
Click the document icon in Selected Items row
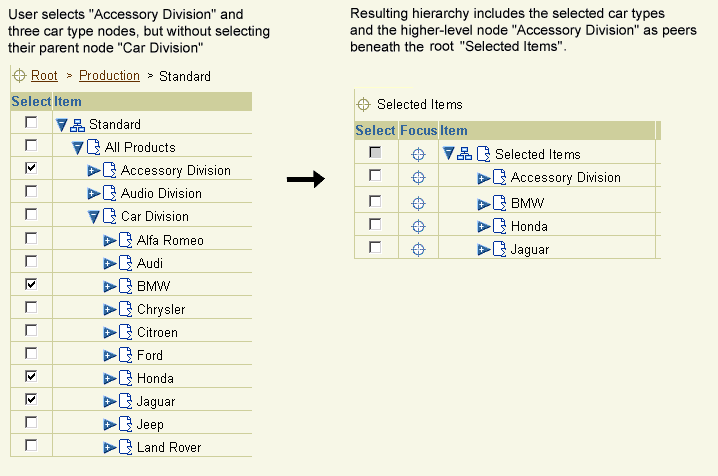[x=483, y=154]
